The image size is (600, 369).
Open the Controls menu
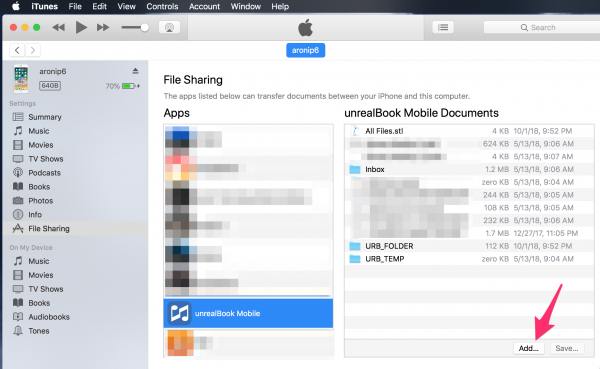(x=162, y=7)
